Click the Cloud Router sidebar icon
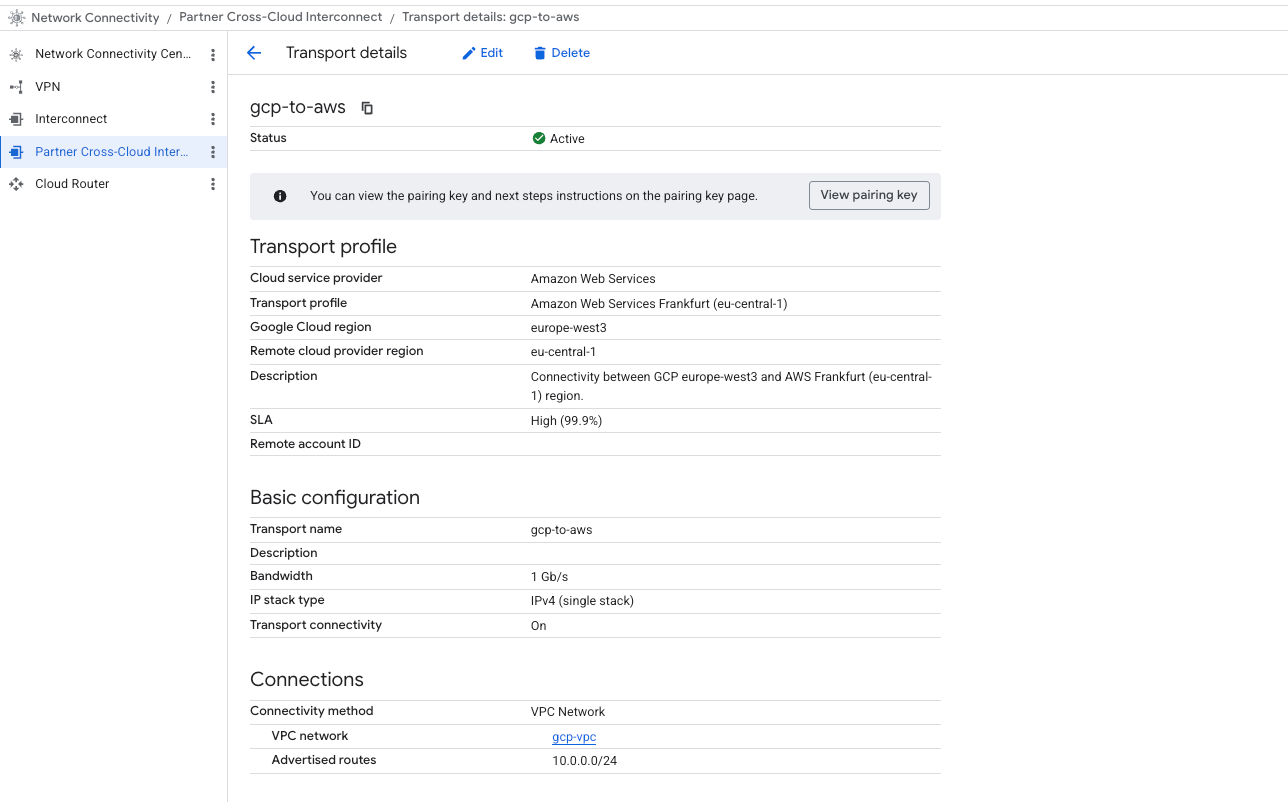The image size is (1288, 802). tap(16, 184)
